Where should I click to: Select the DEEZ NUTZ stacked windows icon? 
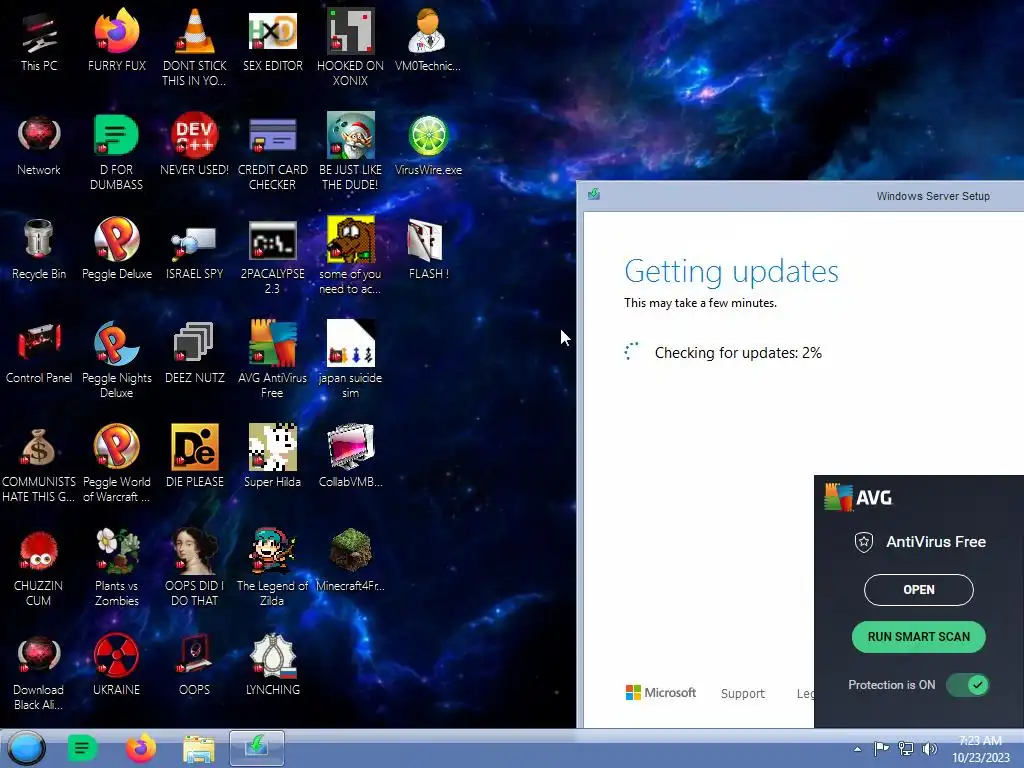point(195,353)
